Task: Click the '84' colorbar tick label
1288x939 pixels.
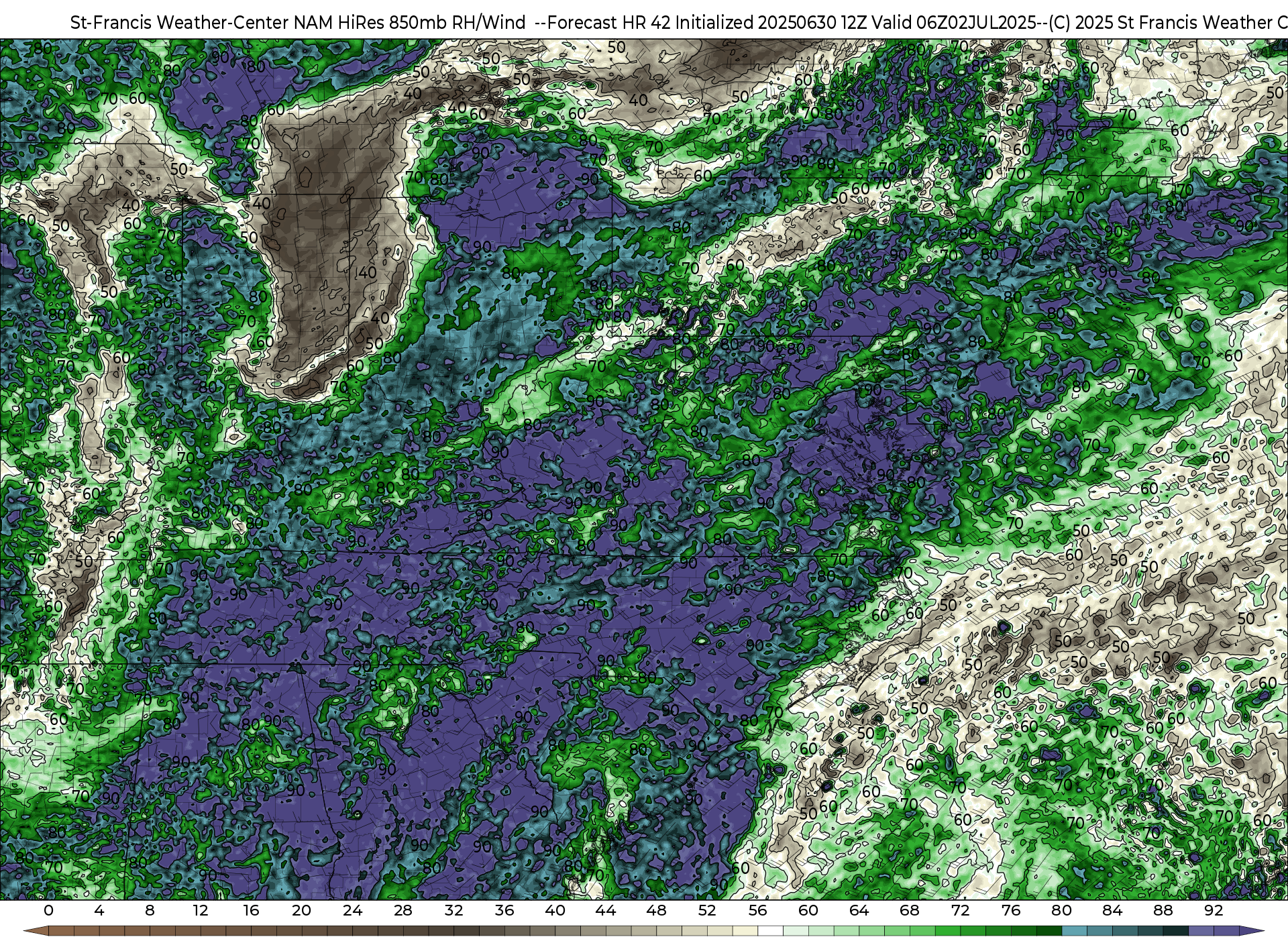Action: tap(1112, 910)
